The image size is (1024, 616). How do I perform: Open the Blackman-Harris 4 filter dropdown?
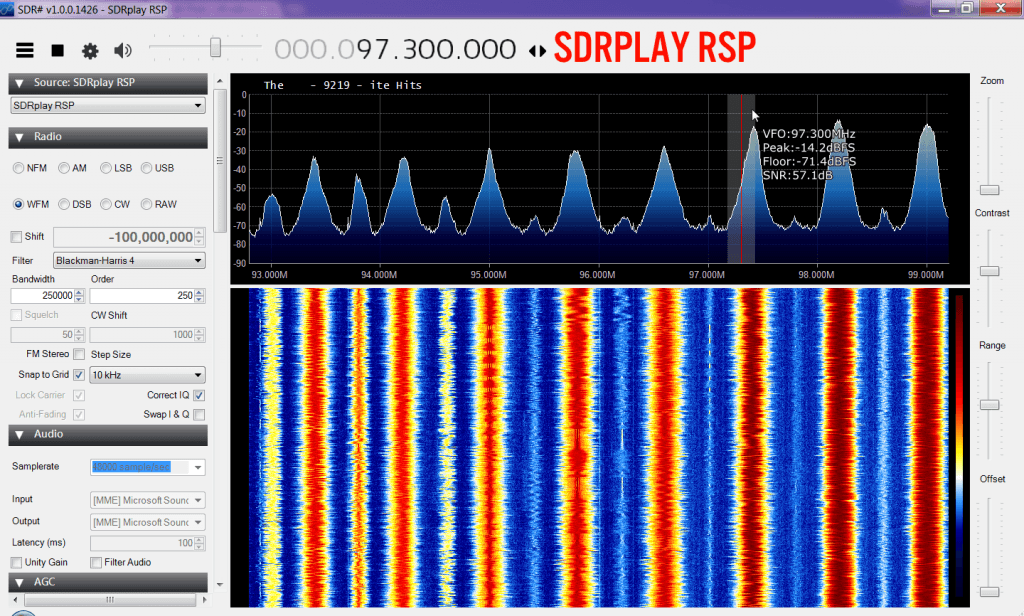(129, 261)
